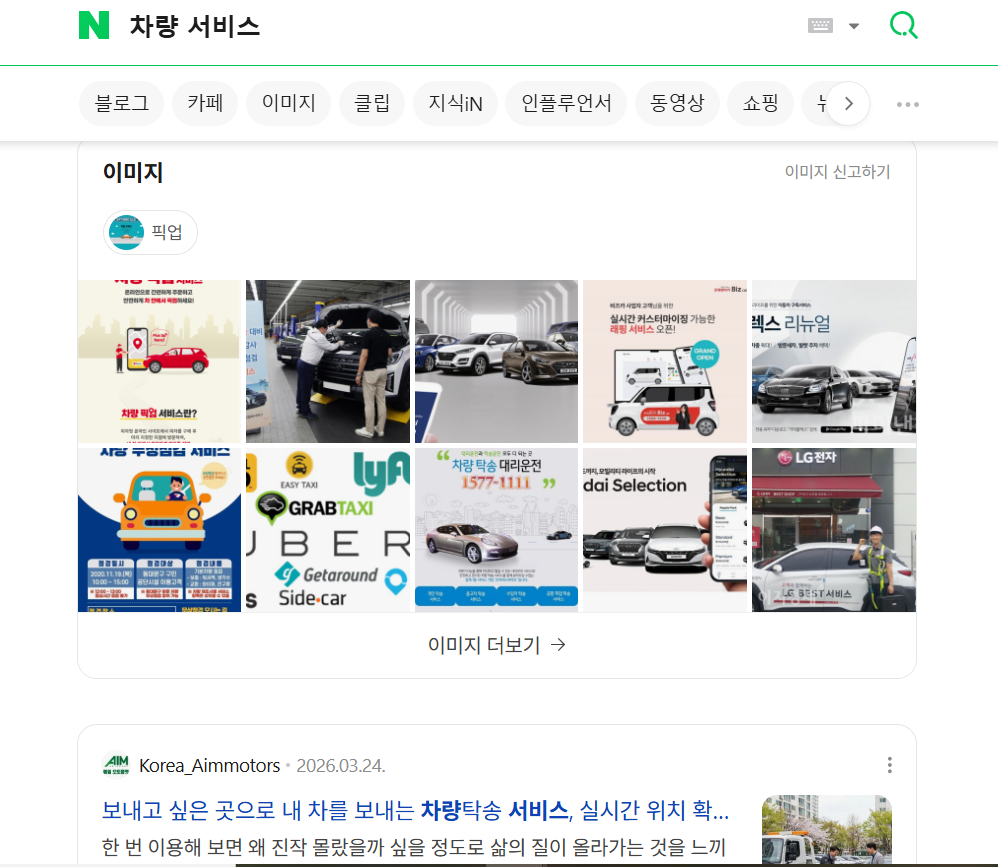Viewport: 998px width, 867px height.
Task: Click the green search magnifier icon
Action: 903,26
